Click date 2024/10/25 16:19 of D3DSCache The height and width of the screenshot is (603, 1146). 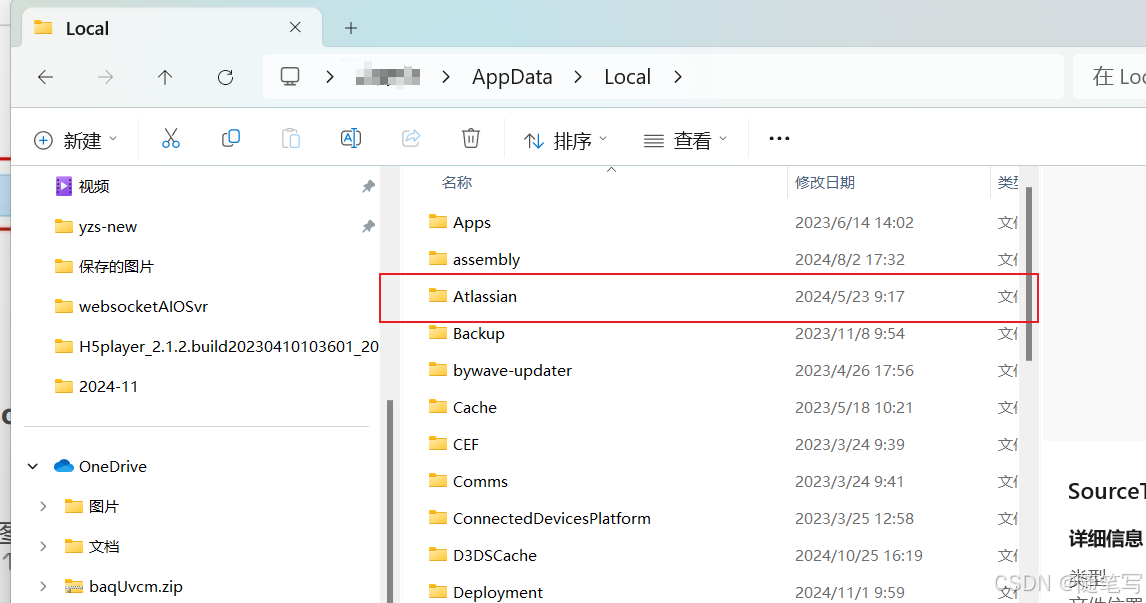(x=859, y=555)
